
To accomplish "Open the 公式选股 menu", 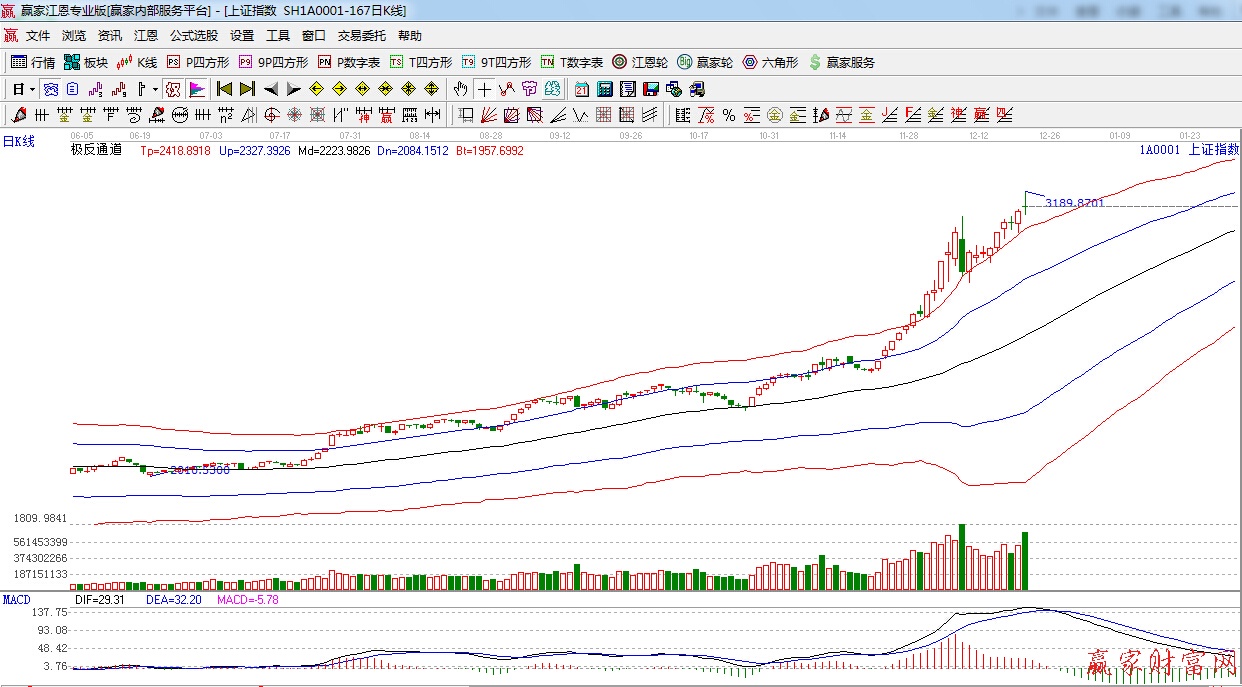I will (x=193, y=36).
